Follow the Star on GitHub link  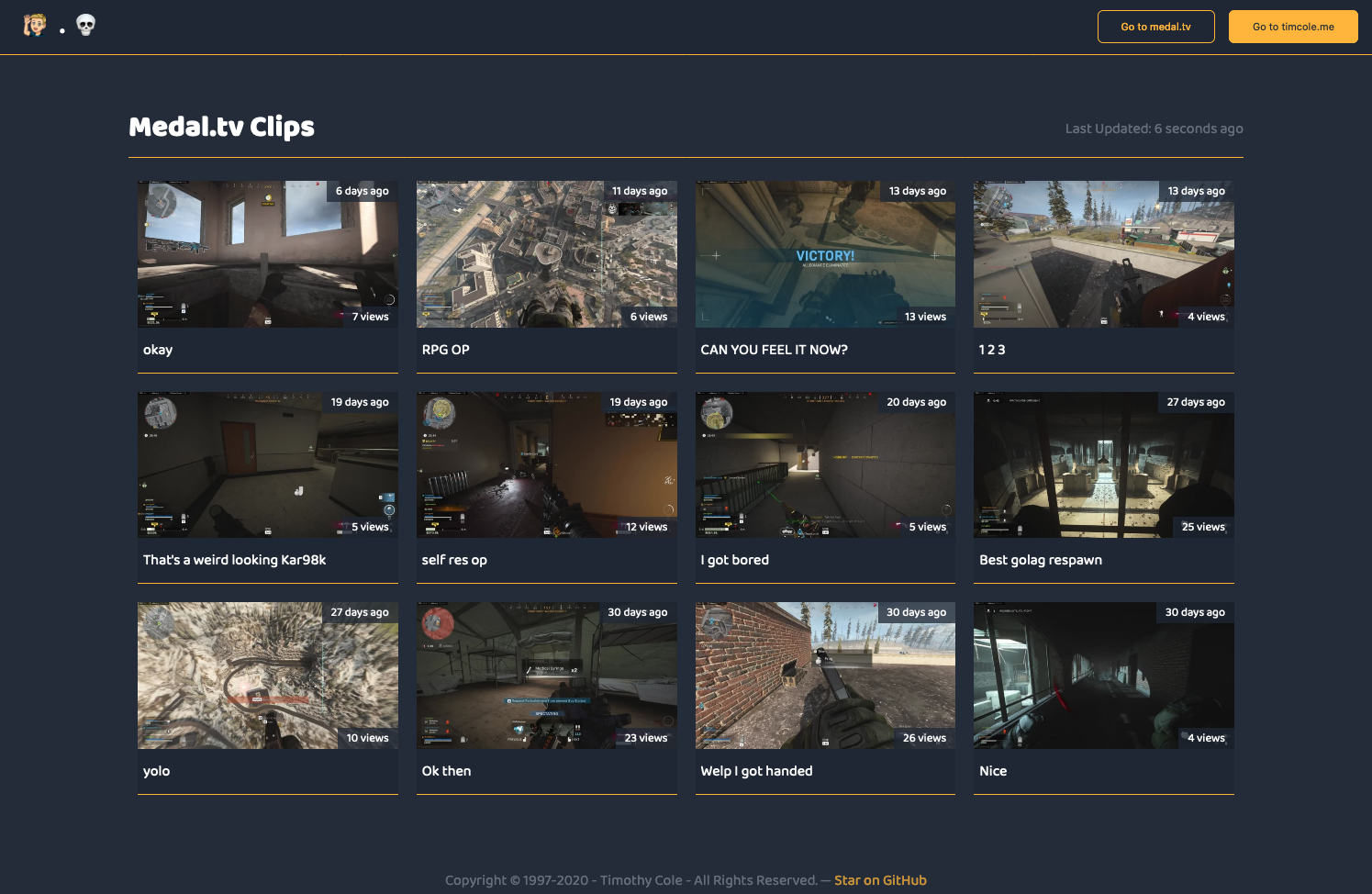click(x=880, y=880)
